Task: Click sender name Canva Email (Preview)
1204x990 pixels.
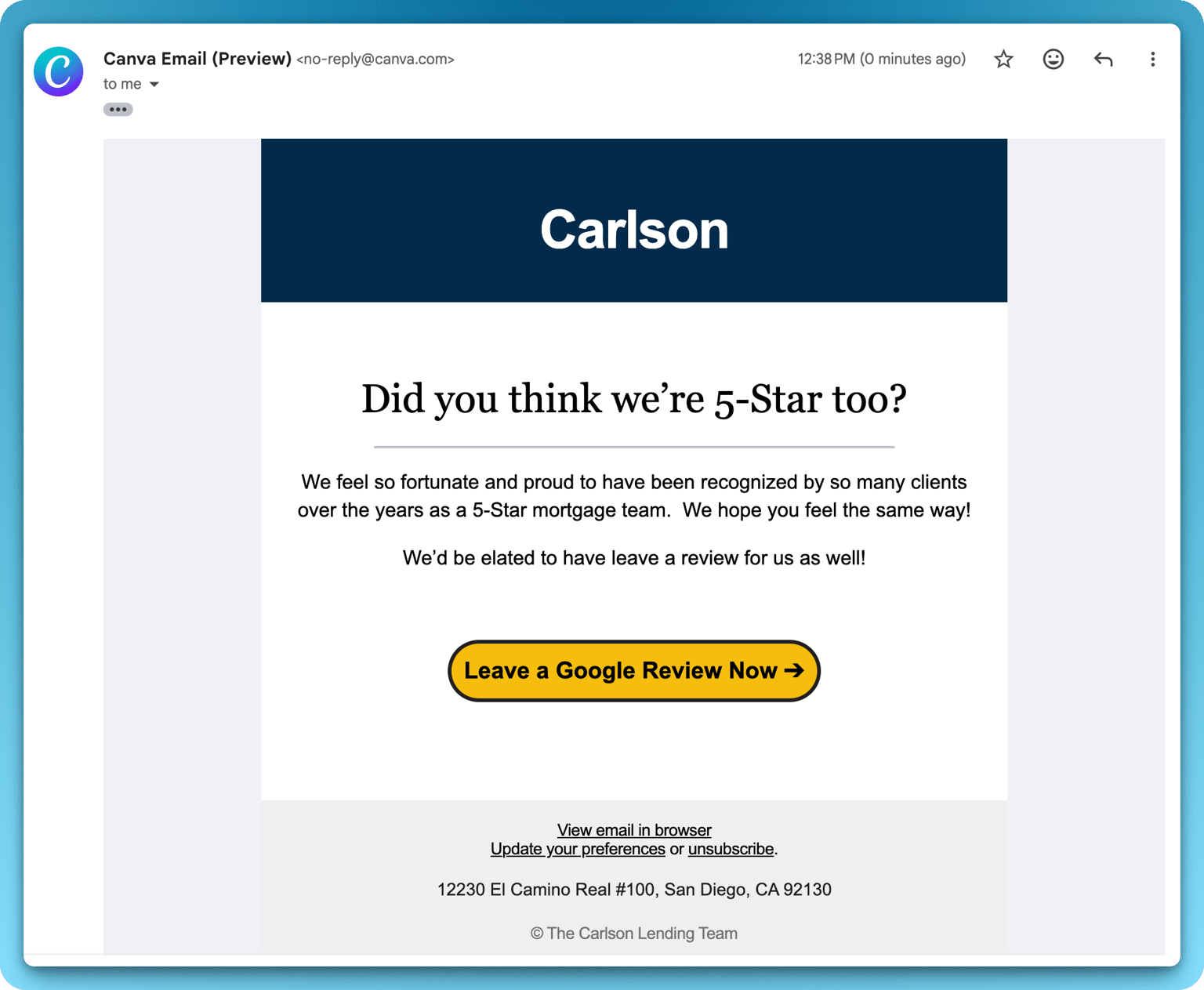Action: tap(198, 59)
